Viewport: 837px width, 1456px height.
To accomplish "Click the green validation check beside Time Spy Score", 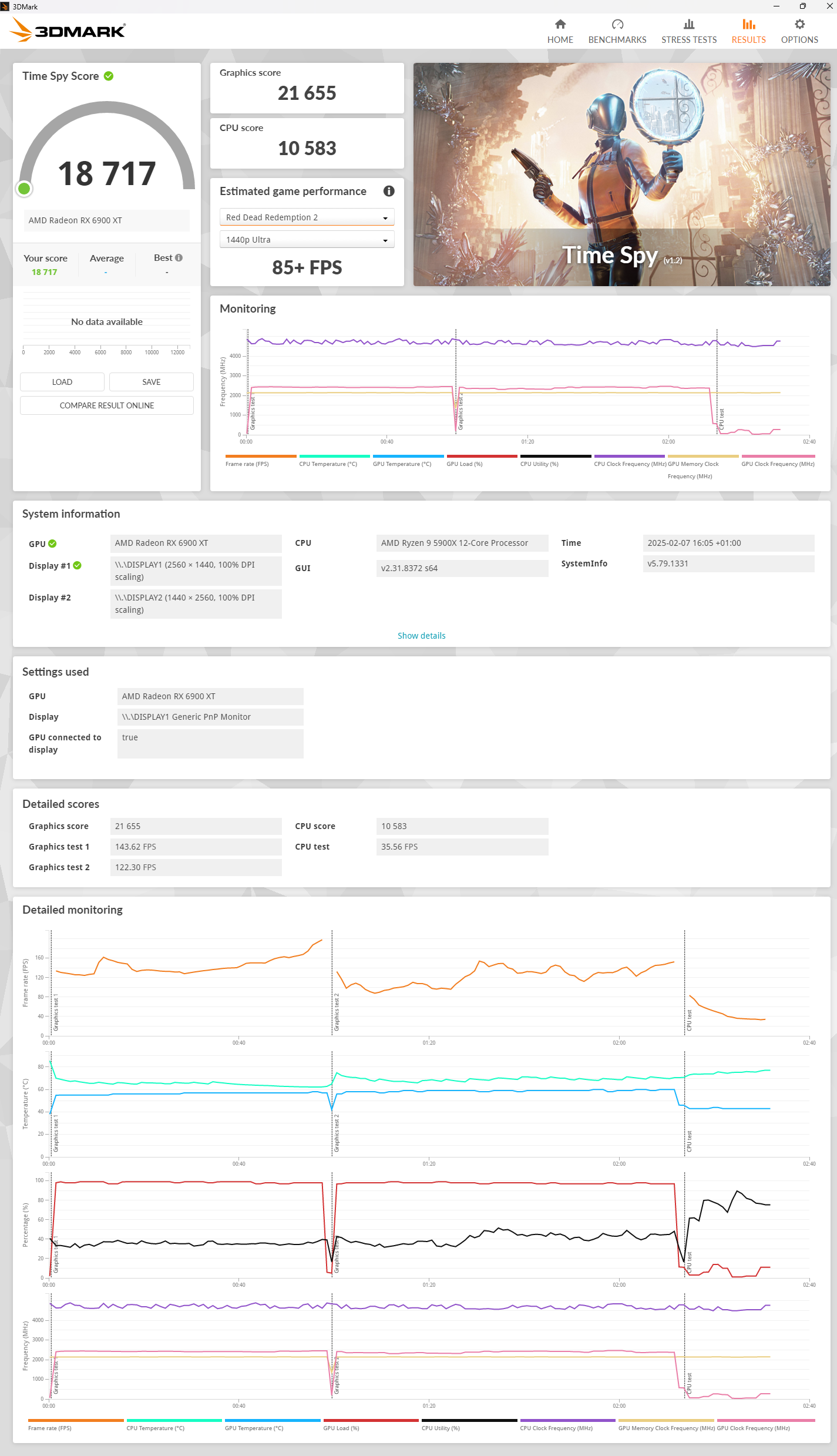I will pyautogui.click(x=109, y=76).
